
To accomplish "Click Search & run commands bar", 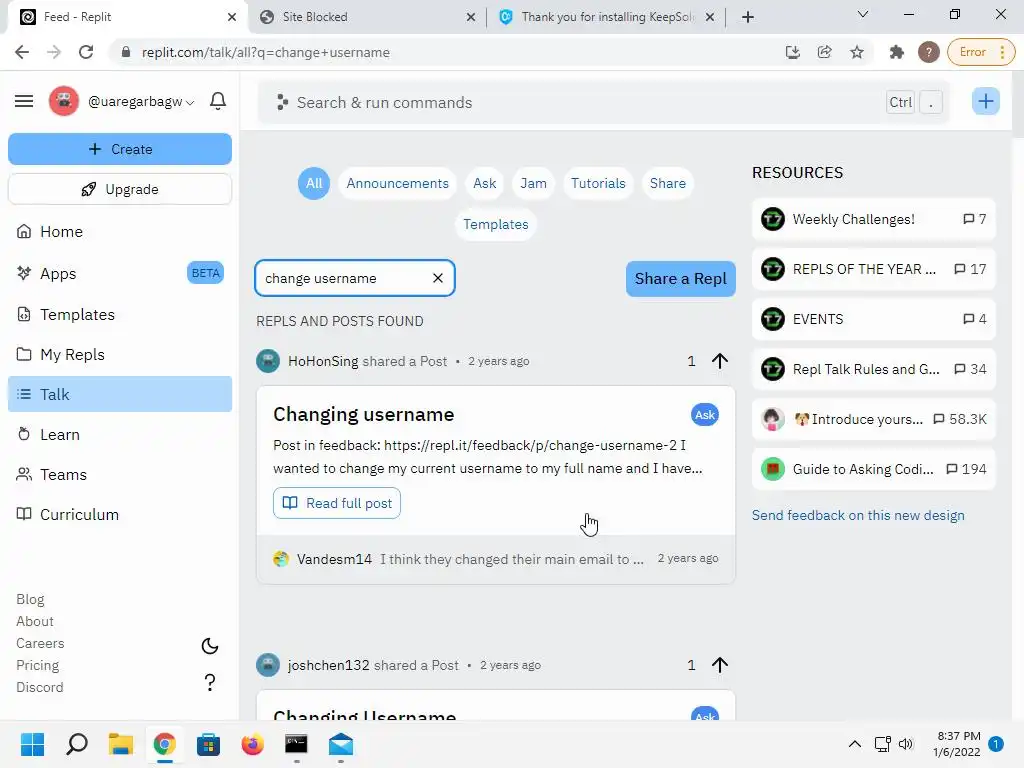I will coord(601,103).
